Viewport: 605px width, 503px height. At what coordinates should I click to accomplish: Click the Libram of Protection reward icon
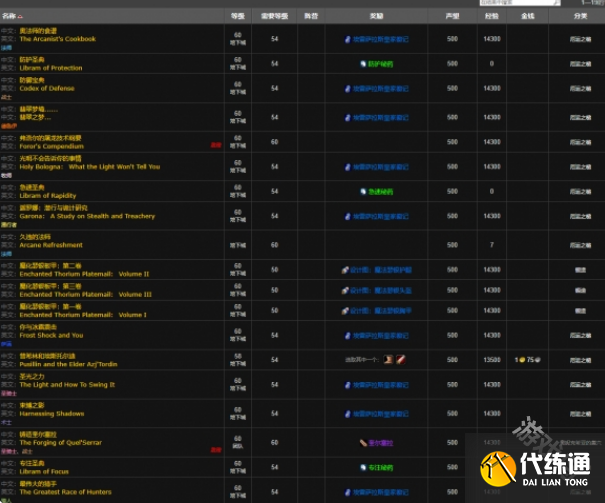point(363,63)
